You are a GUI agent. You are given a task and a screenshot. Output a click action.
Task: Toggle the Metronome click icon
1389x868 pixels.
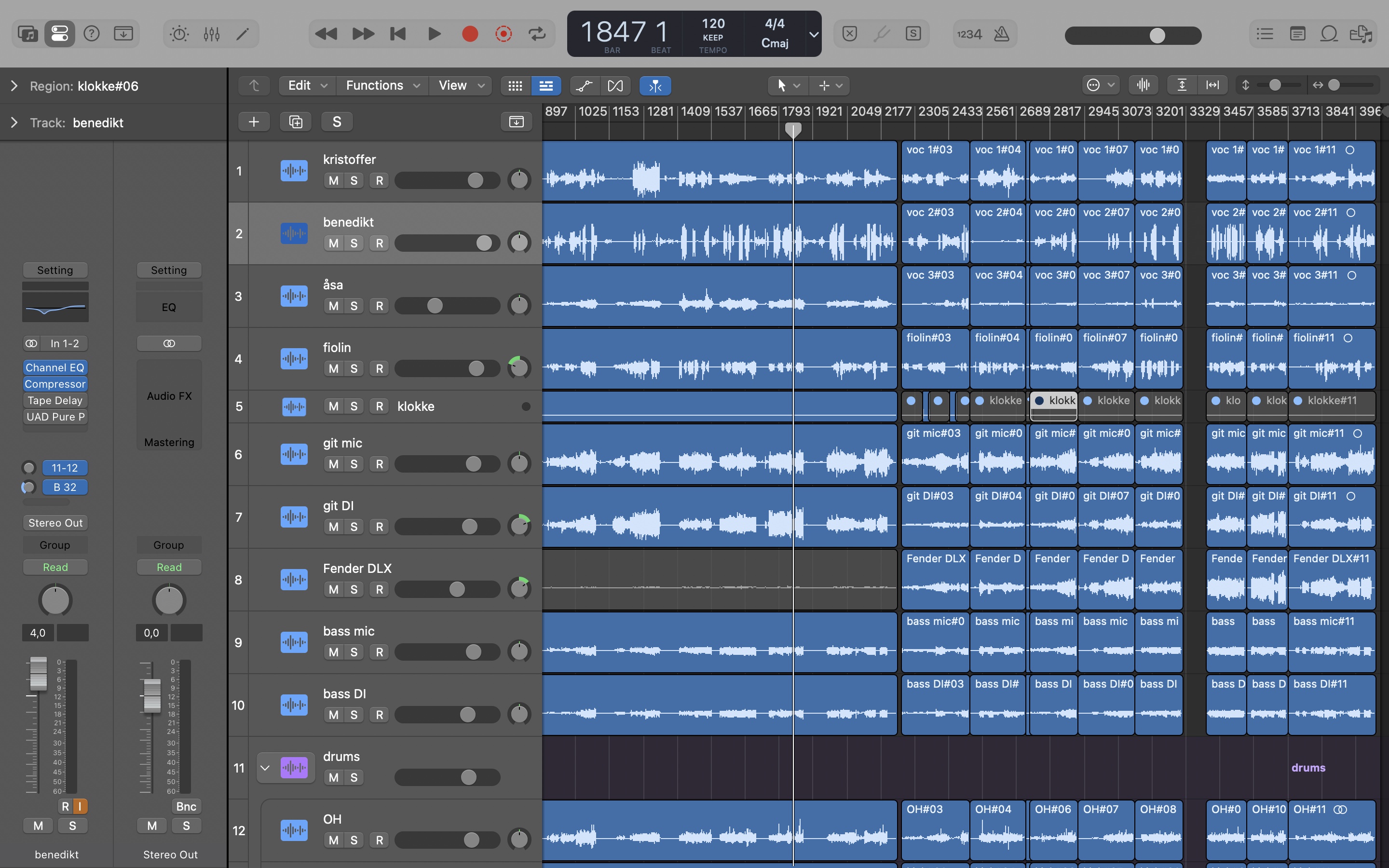pyautogui.click(x=1001, y=34)
